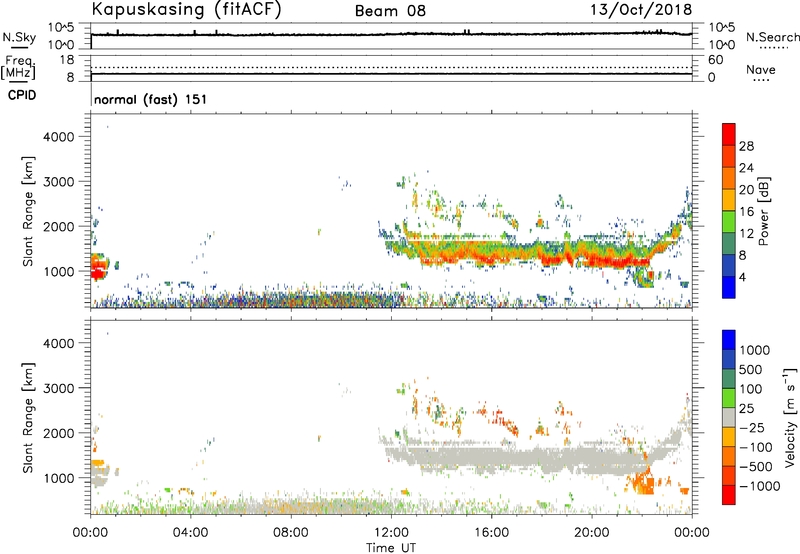Click the '12:00' time tick label
Screen dimensions: 800x554
pyautogui.click(x=391, y=533)
